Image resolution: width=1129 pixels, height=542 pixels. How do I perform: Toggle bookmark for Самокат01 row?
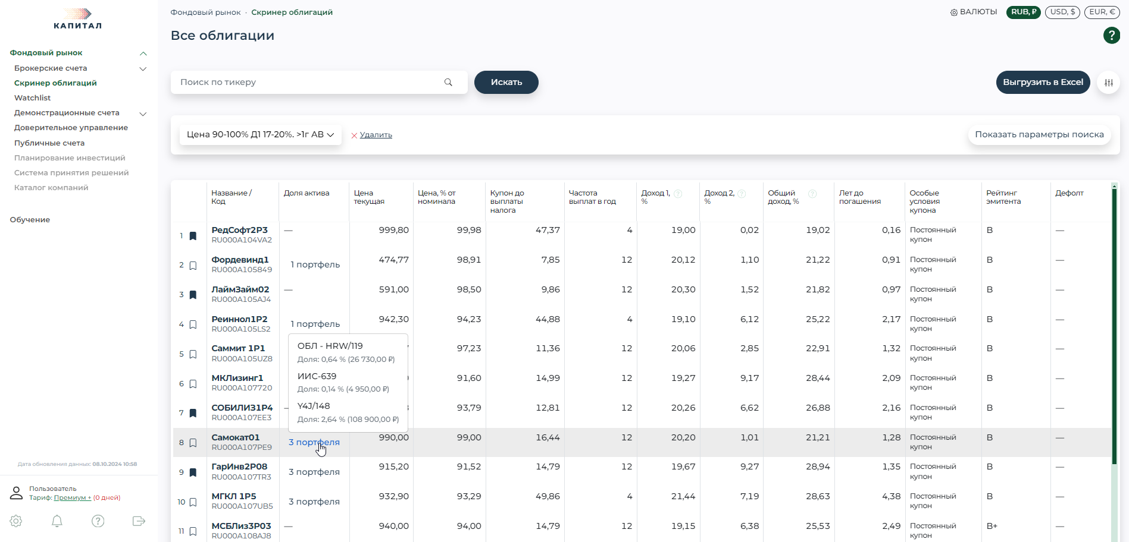coord(193,443)
